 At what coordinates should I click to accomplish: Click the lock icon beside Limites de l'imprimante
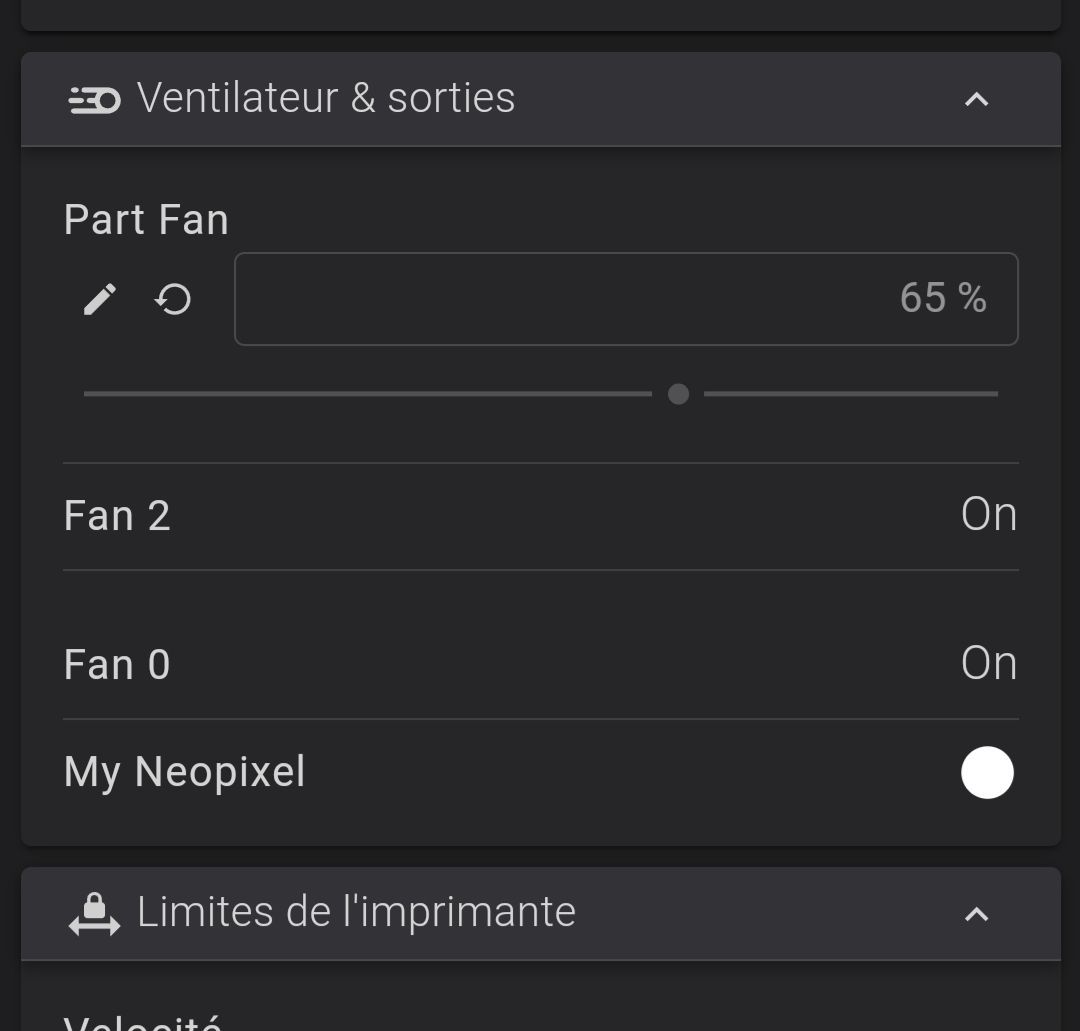94,913
